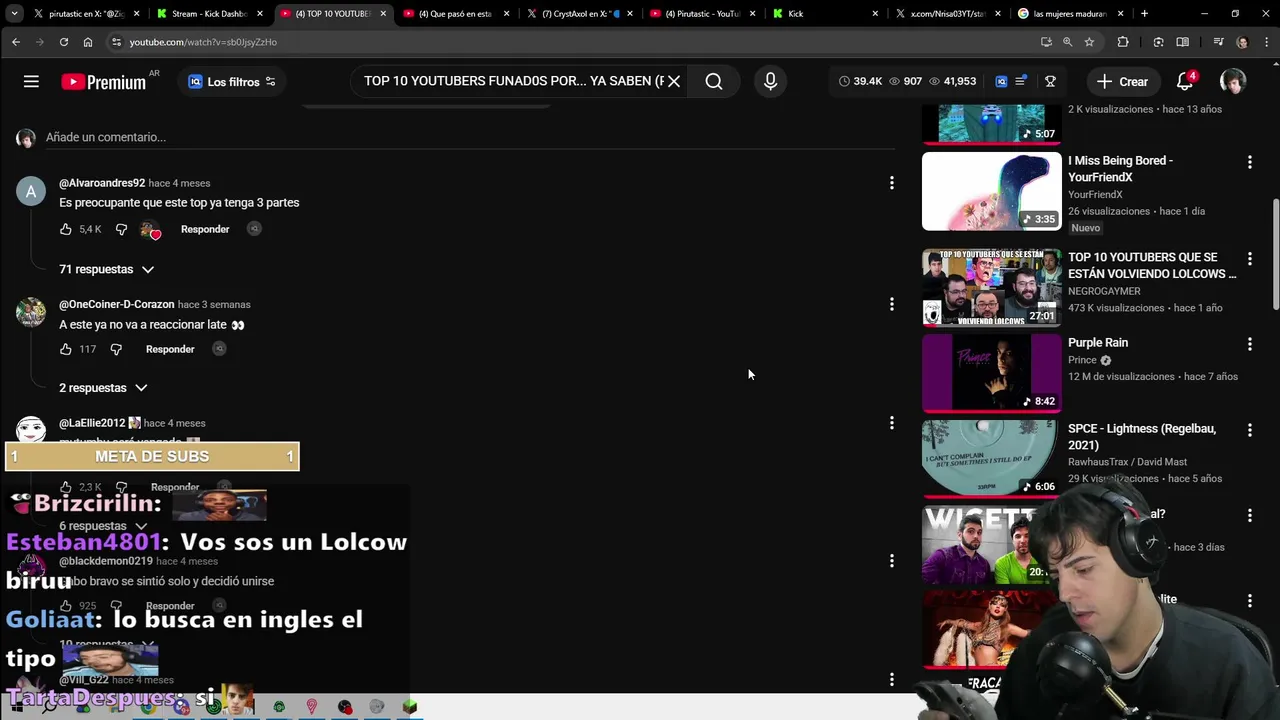Open @Alvaroandres92 channel link
This screenshot has height=720, width=1280.
tap(102, 183)
